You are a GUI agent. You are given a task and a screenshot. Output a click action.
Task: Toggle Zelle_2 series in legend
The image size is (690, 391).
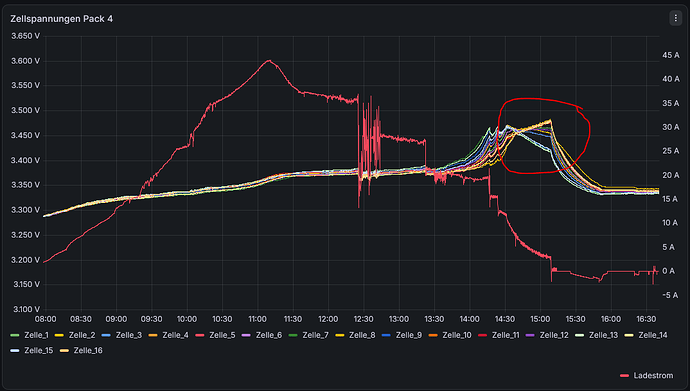pos(75,335)
